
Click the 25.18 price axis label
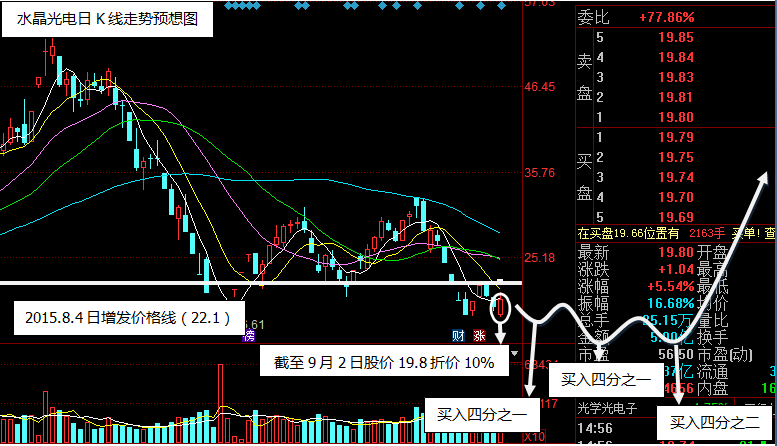click(x=540, y=258)
